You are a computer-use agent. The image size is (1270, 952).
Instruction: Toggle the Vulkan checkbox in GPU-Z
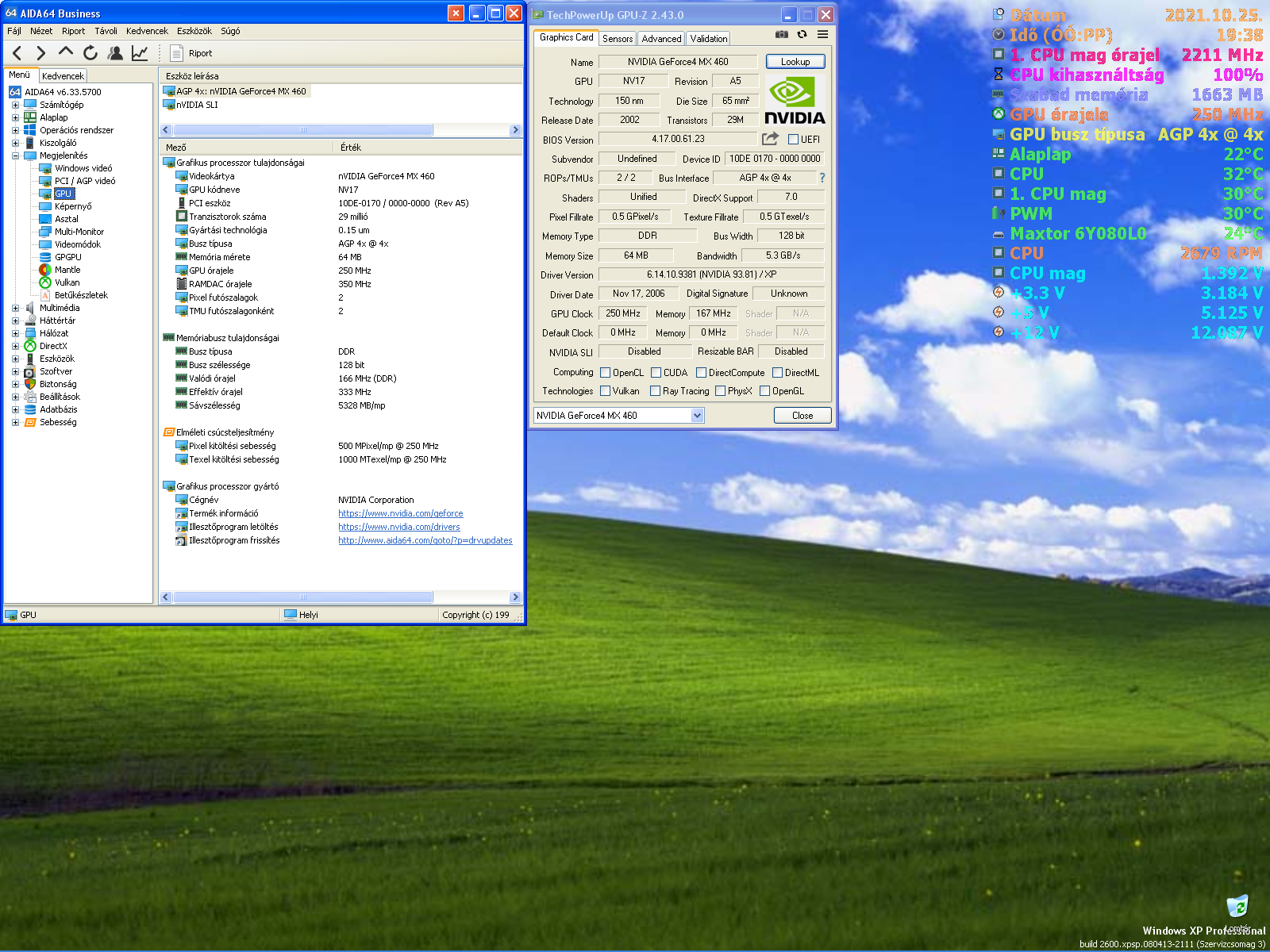(606, 390)
